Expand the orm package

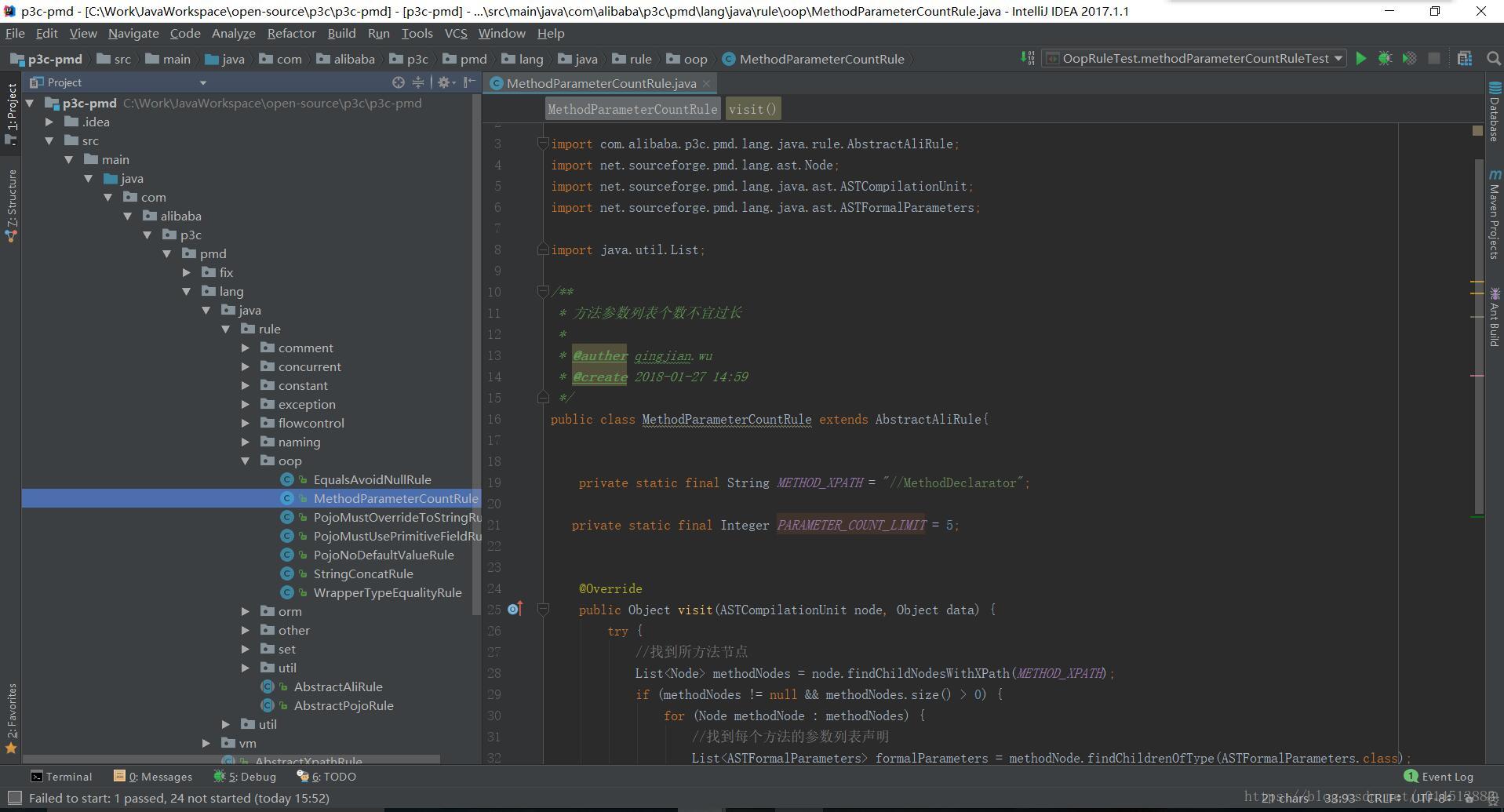tap(246, 611)
